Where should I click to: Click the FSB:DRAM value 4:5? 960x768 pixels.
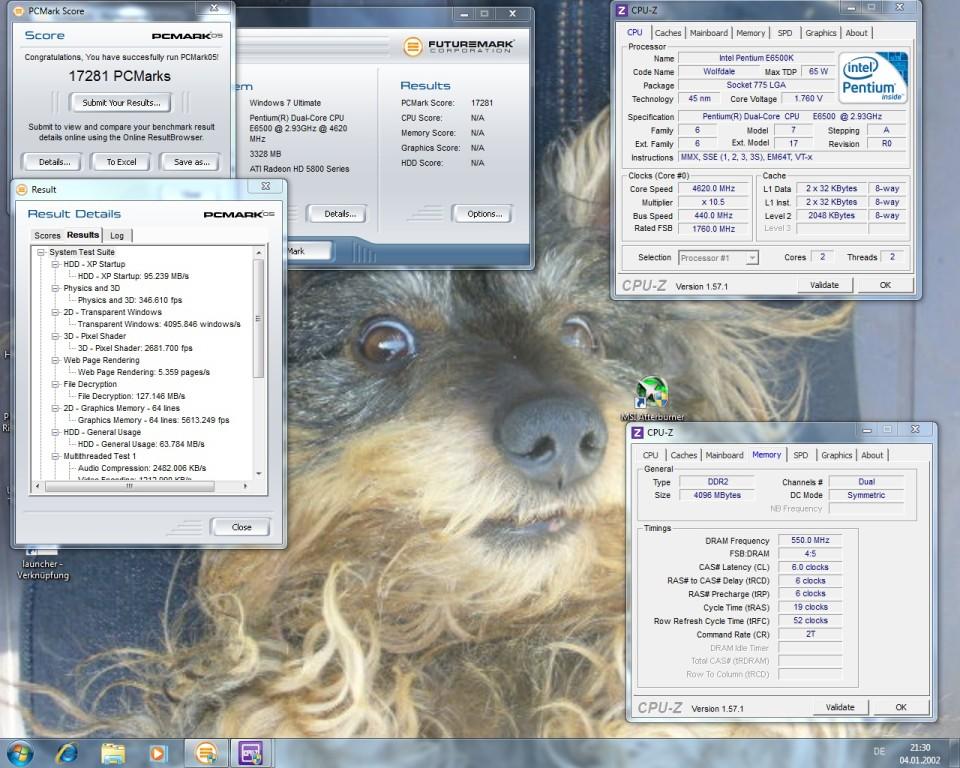tap(809, 554)
